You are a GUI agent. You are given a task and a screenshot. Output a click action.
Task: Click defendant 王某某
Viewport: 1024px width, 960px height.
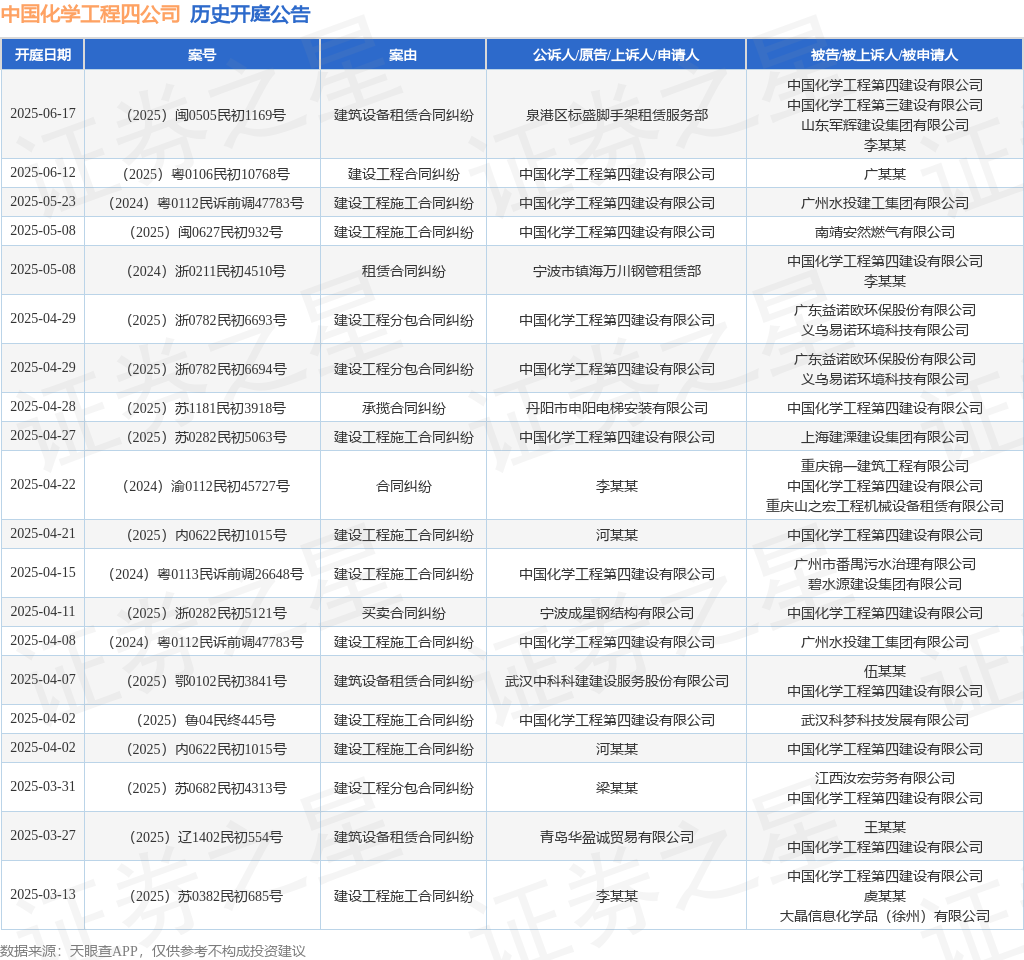(x=885, y=827)
